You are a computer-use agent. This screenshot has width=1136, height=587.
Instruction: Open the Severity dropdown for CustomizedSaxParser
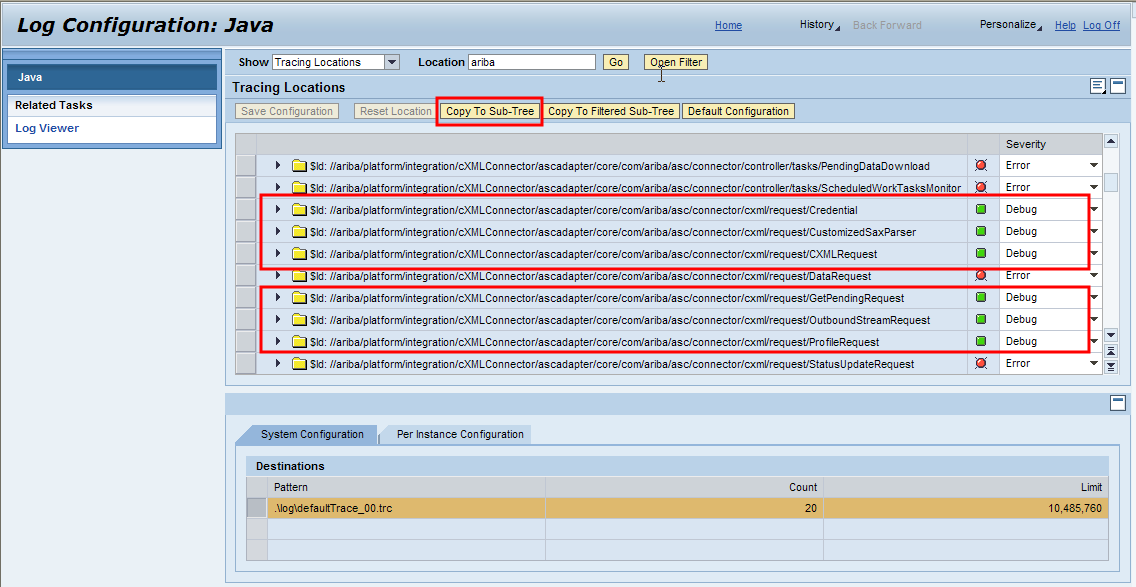click(x=1092, y=231)
